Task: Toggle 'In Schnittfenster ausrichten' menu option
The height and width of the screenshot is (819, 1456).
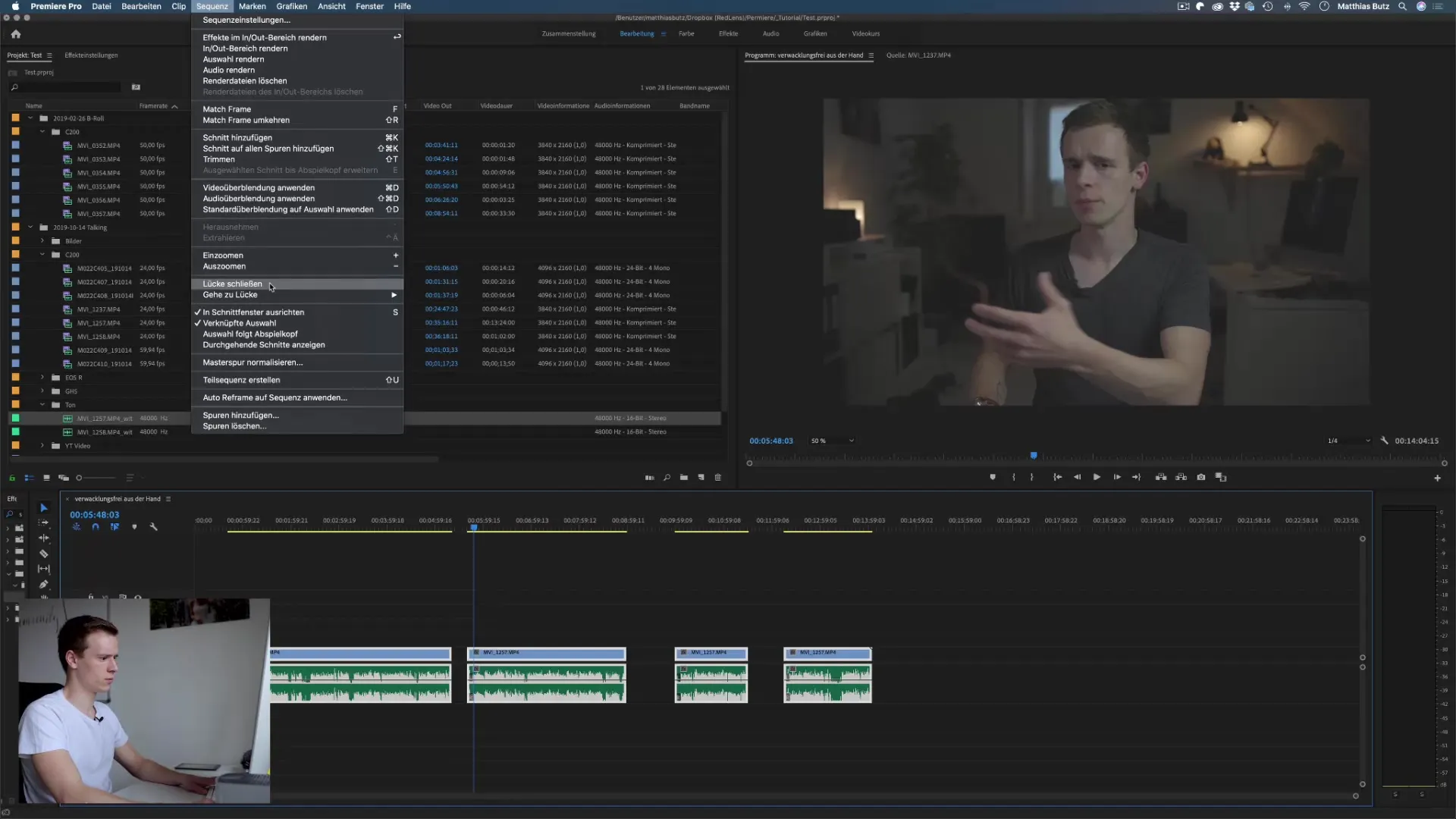Action: (297, 312)
